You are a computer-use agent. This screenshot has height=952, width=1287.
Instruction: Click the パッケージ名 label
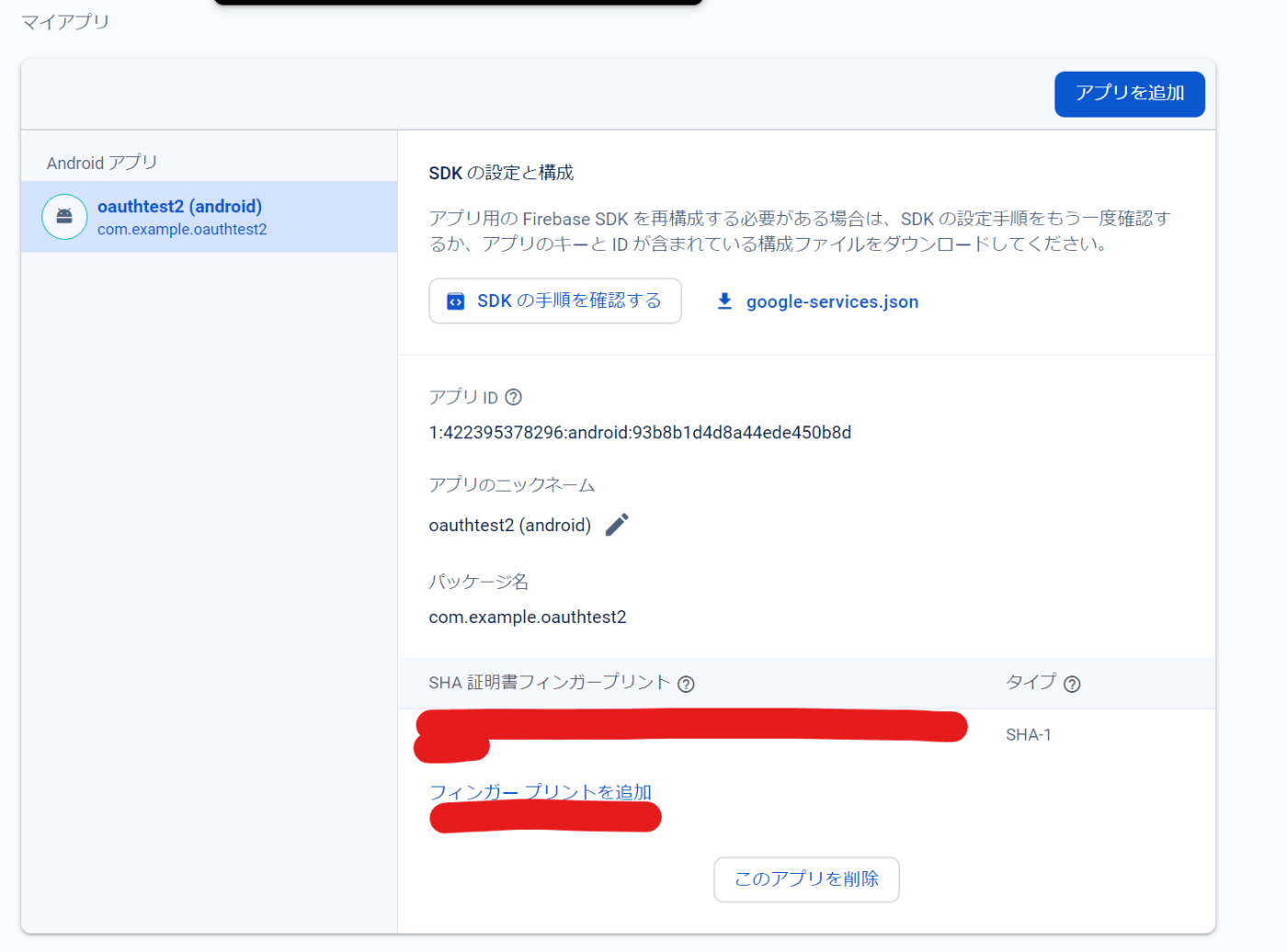[479, 582]
